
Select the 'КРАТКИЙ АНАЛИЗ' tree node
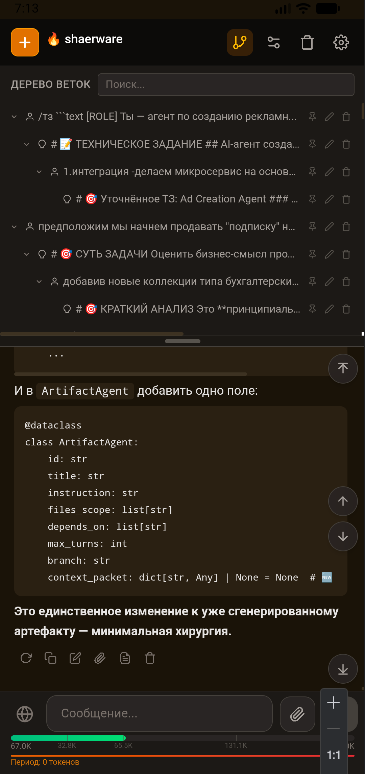coord(188,309)
